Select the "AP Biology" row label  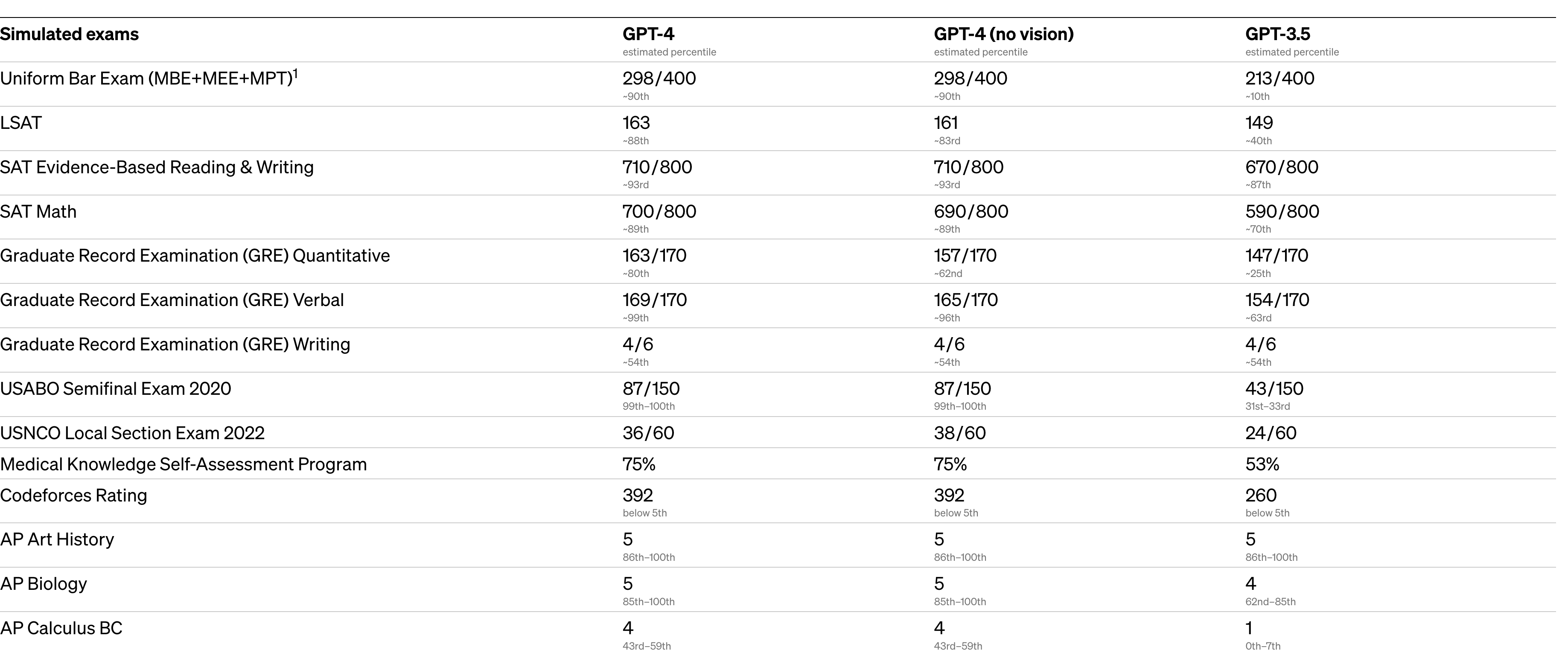click(x=43, y=584)
